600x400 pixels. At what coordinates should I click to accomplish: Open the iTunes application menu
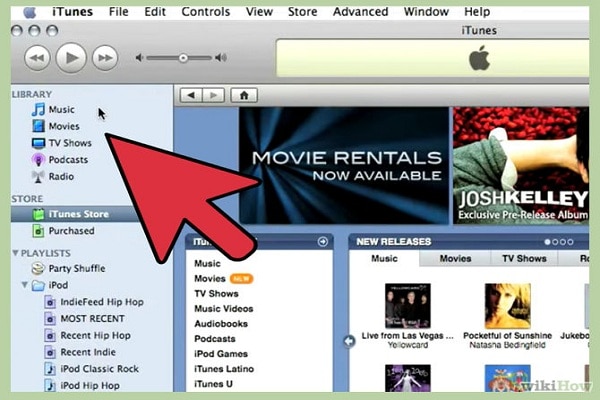click(x=72, y=12)
